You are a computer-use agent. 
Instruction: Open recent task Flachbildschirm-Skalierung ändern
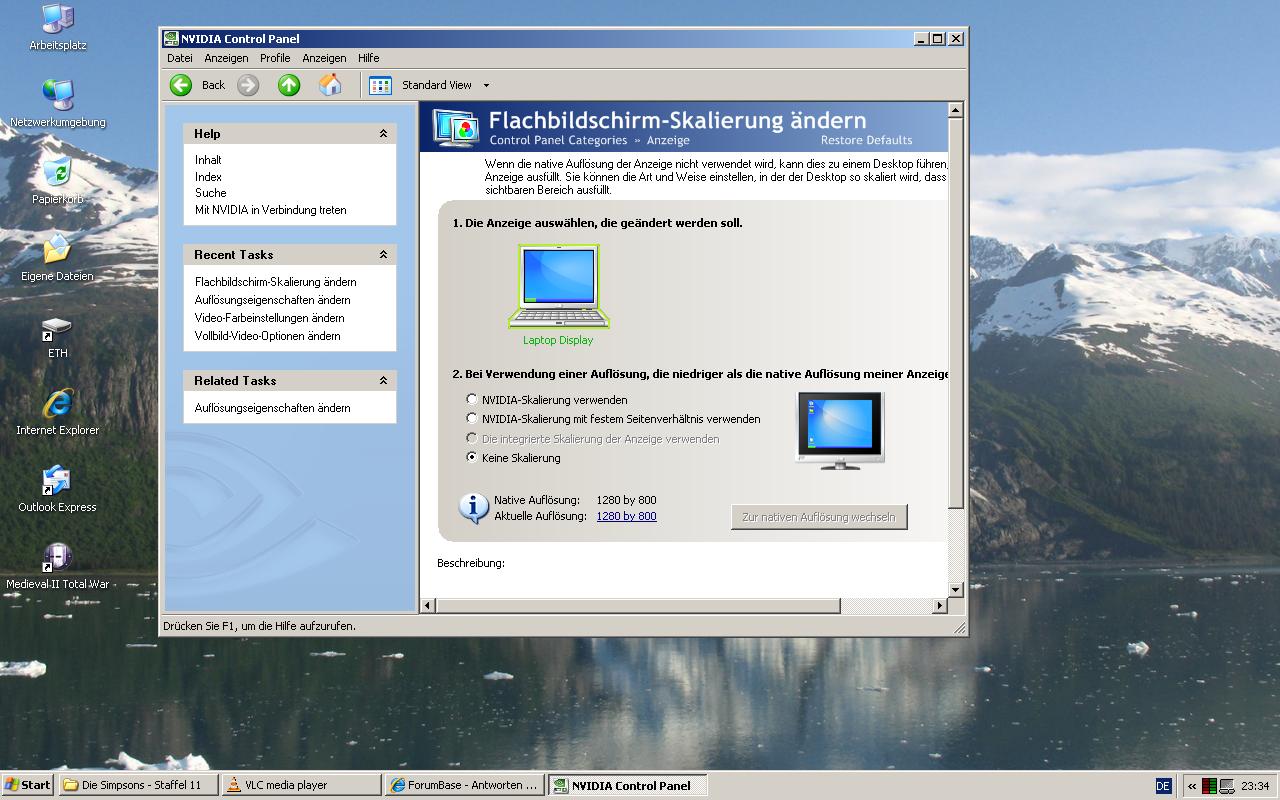pyautogui.click(x=275, y=282)
